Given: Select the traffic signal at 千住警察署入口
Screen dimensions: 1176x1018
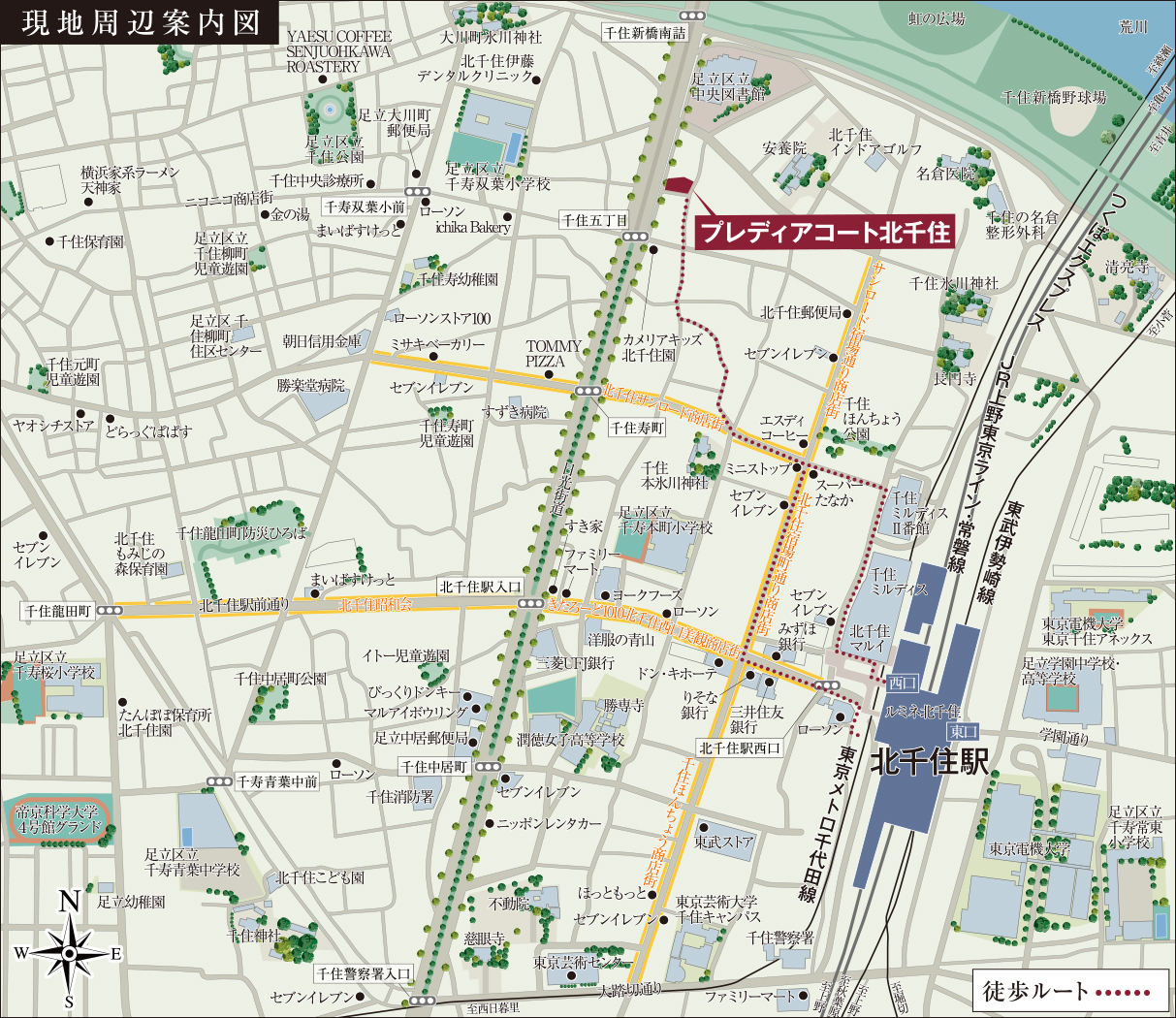Looking at the screenshot, I should tap(422, 1000).
